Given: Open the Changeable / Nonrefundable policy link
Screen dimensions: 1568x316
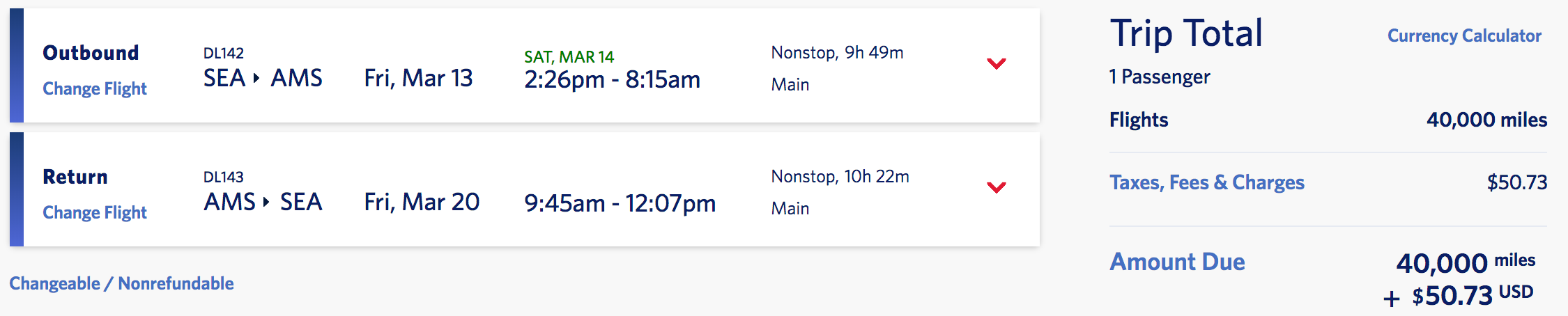Looking at the screenshot, I should pos(121,283).
